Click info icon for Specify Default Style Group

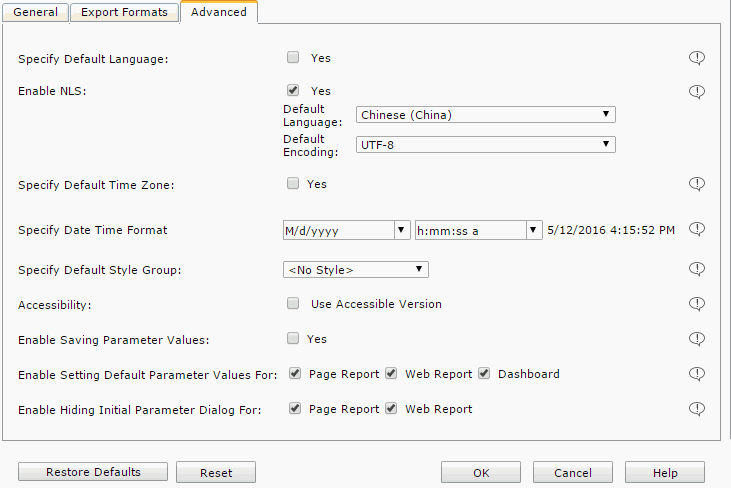pyautogui.click(x=697, y=269)
